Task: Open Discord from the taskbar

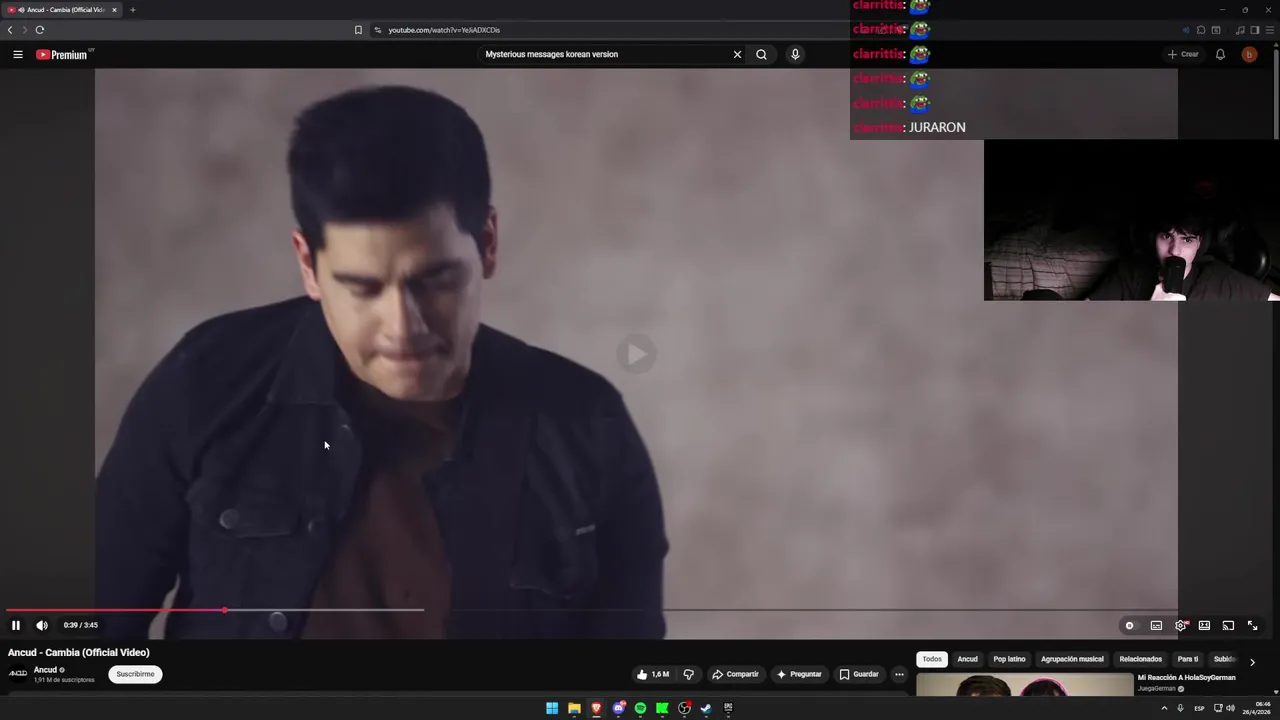Action: 619,708
